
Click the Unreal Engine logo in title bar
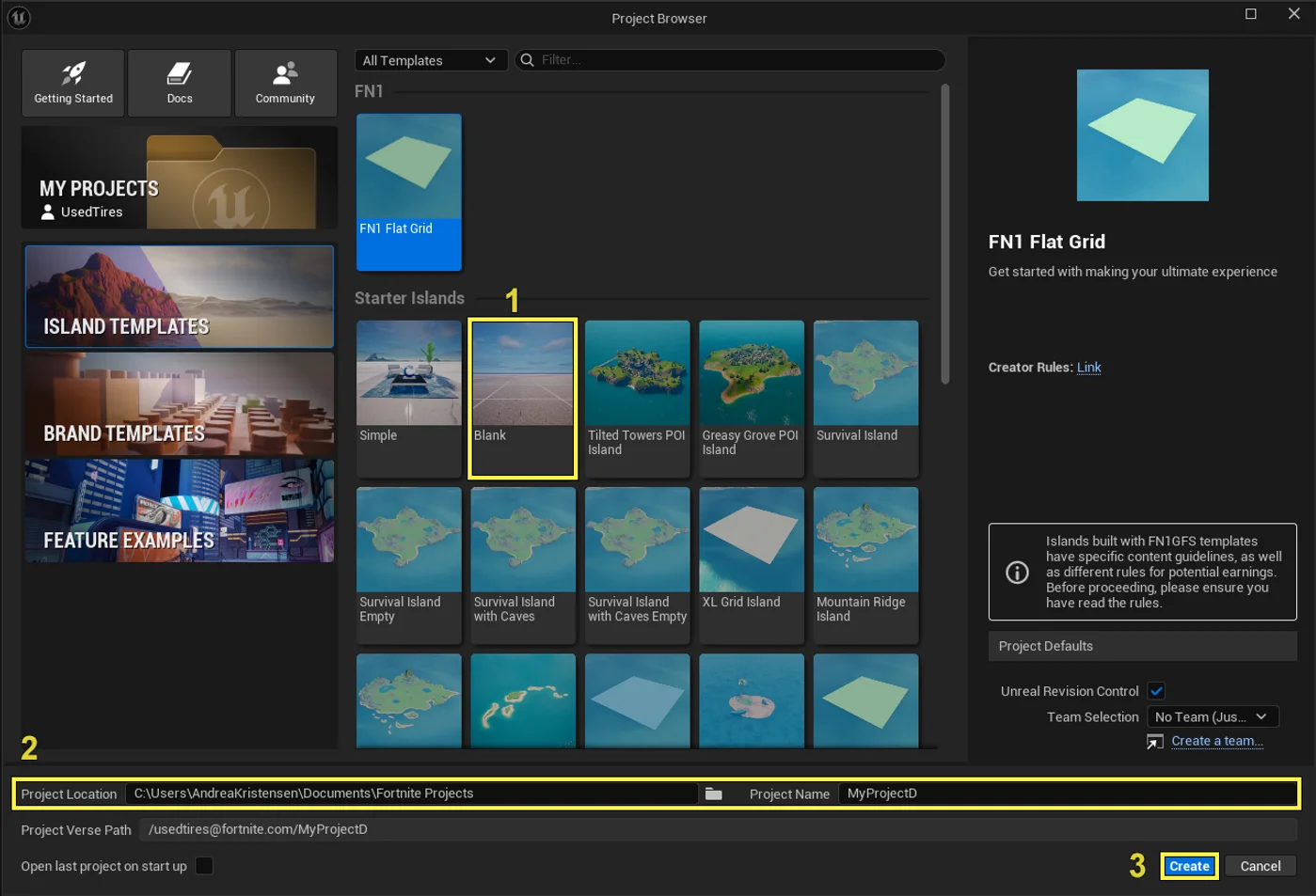click(19, 18)
